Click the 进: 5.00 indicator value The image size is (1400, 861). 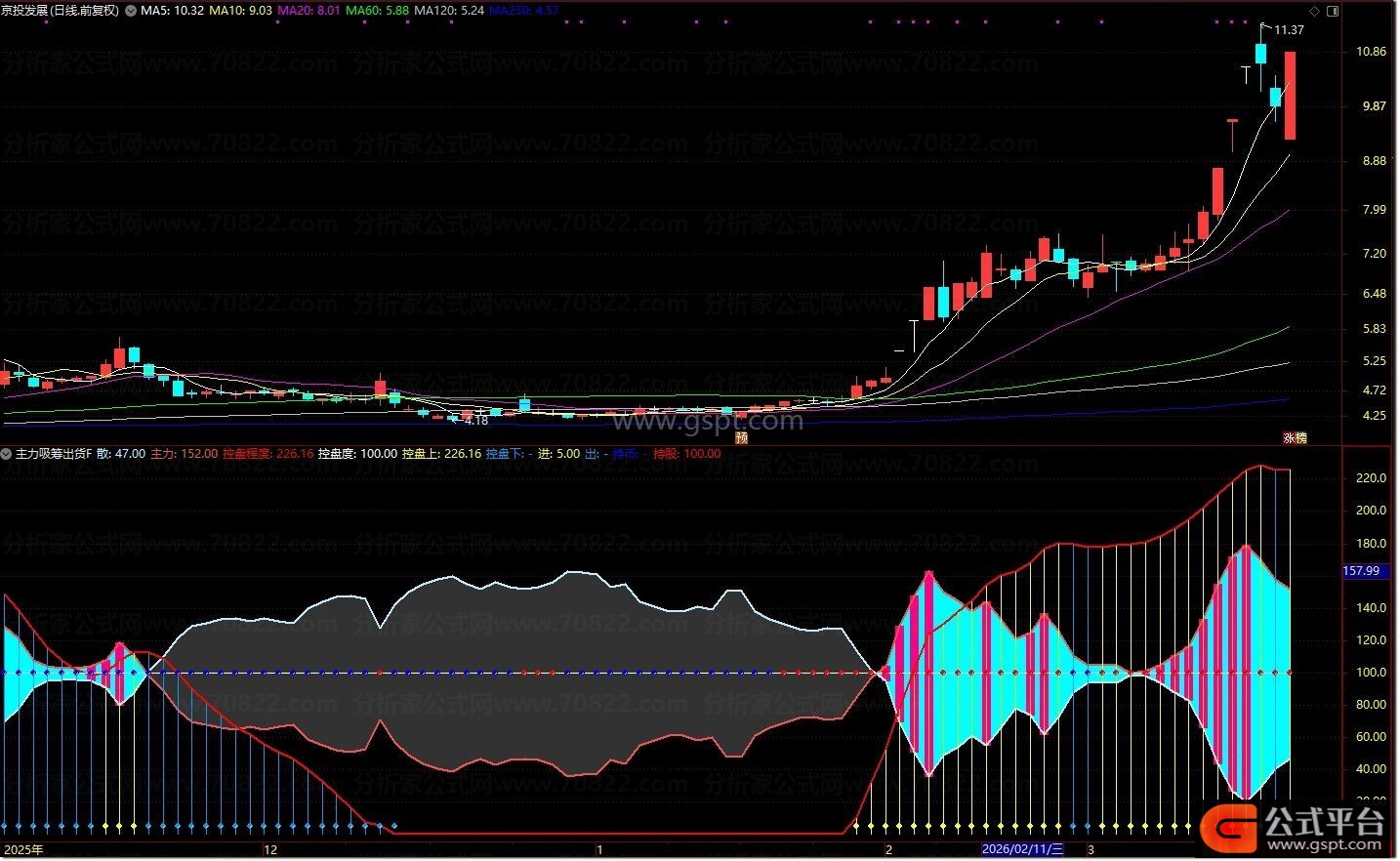(x=558, y=454)
